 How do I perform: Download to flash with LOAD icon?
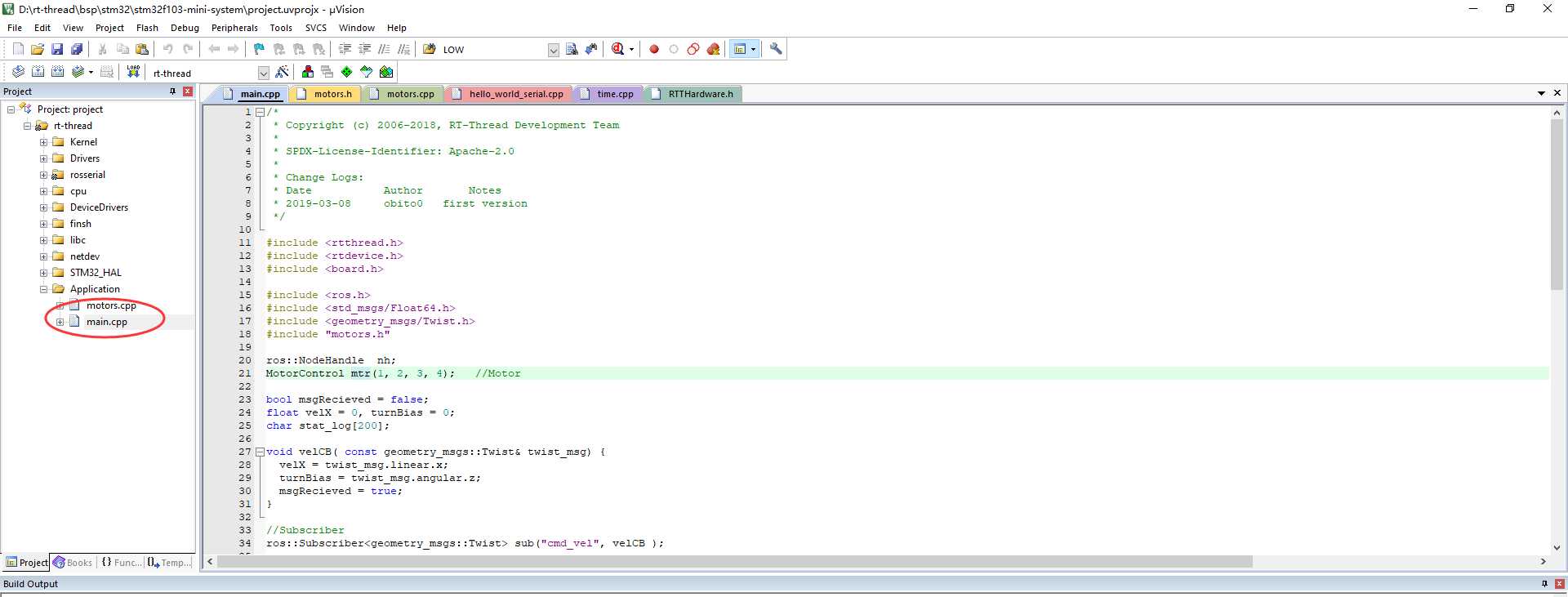[133, 72]
